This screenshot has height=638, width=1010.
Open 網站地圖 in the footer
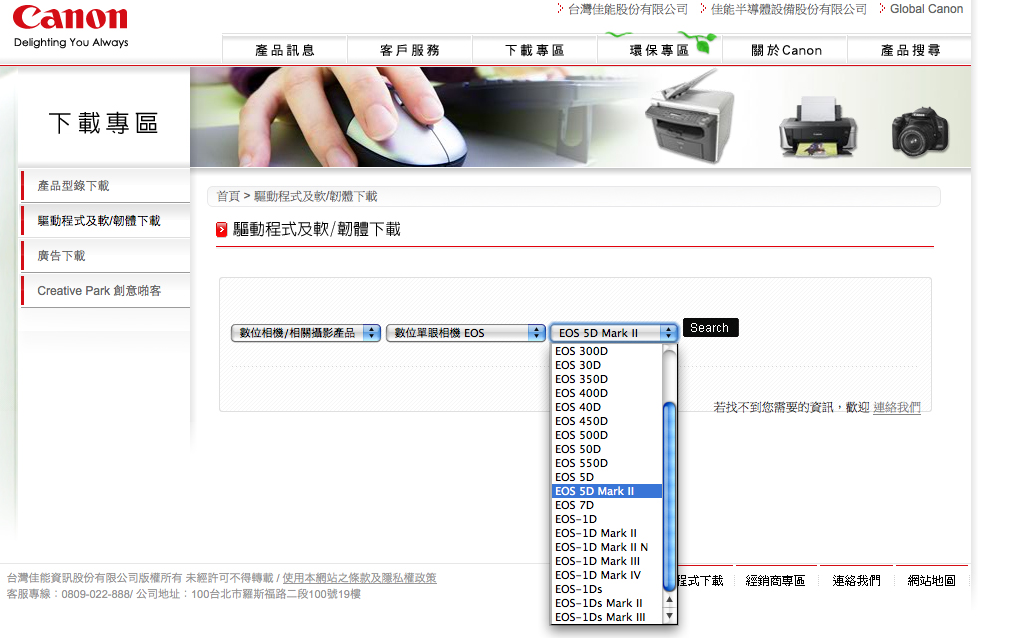[x=931, y=581]
